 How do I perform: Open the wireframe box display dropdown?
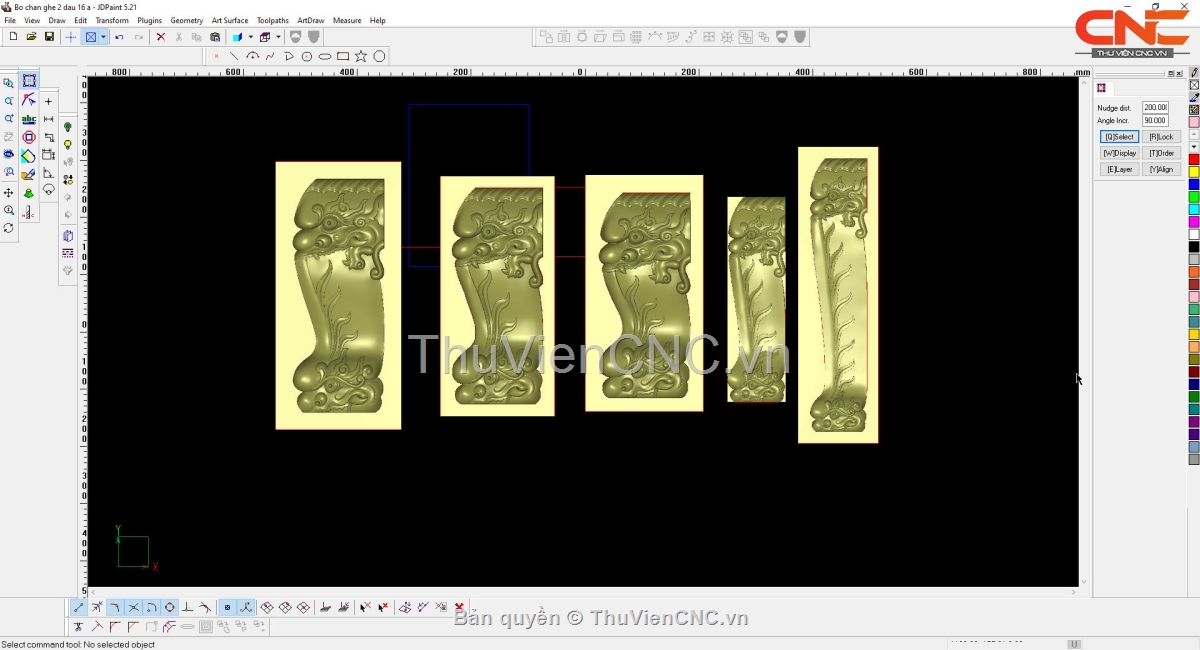(278, 37)
